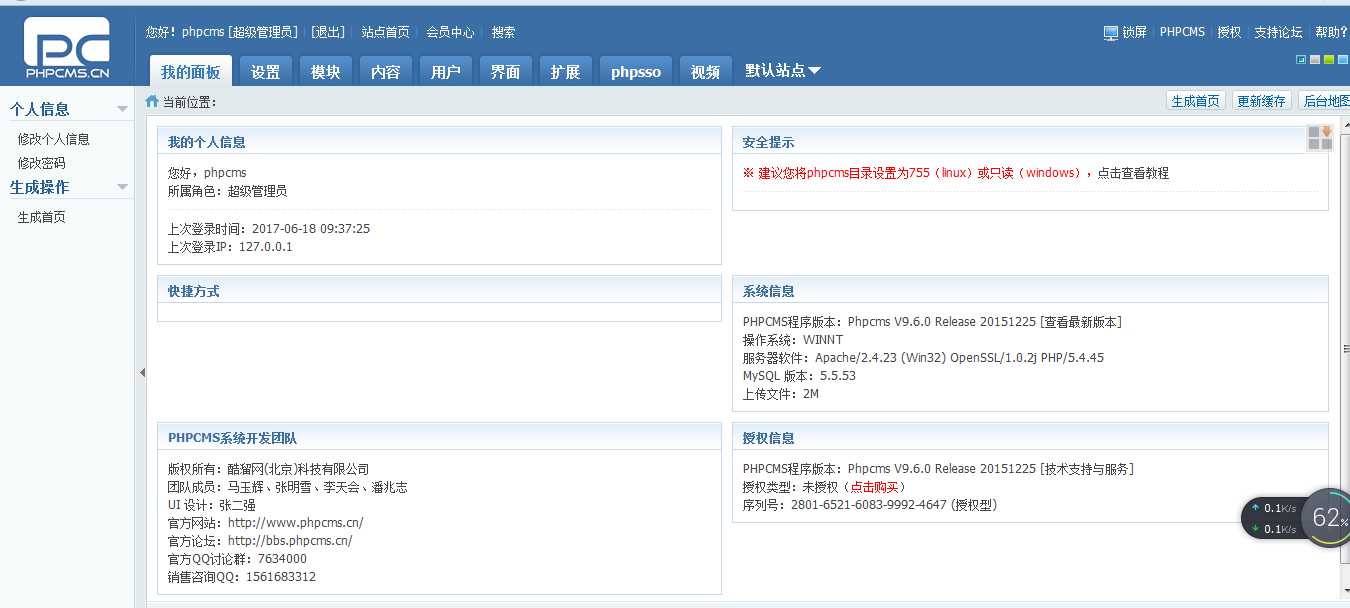Click the 搜索 link in top bar
The image size is (1350, 608).
pyautogui.click(x=503, y=32)
